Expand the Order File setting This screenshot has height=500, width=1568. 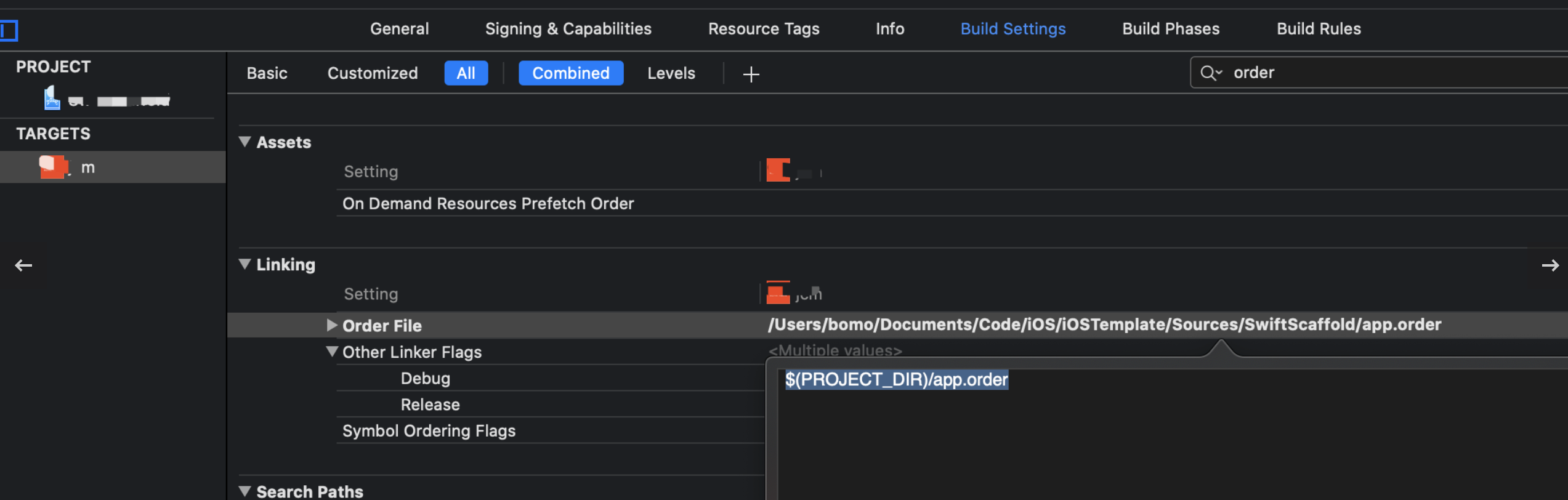point(331,325)
